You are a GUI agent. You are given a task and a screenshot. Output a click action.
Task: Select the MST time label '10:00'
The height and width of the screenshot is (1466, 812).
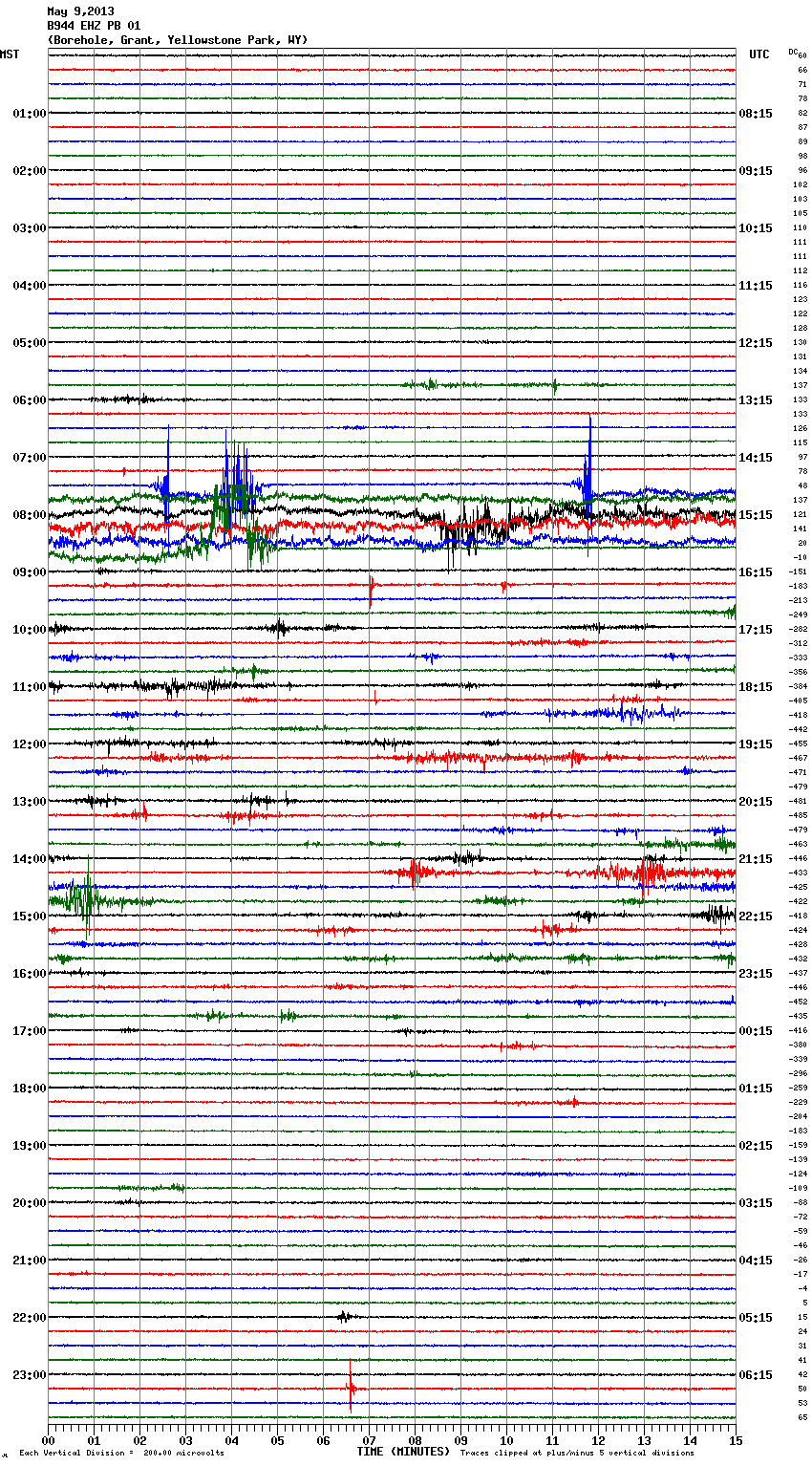point(30,630)
